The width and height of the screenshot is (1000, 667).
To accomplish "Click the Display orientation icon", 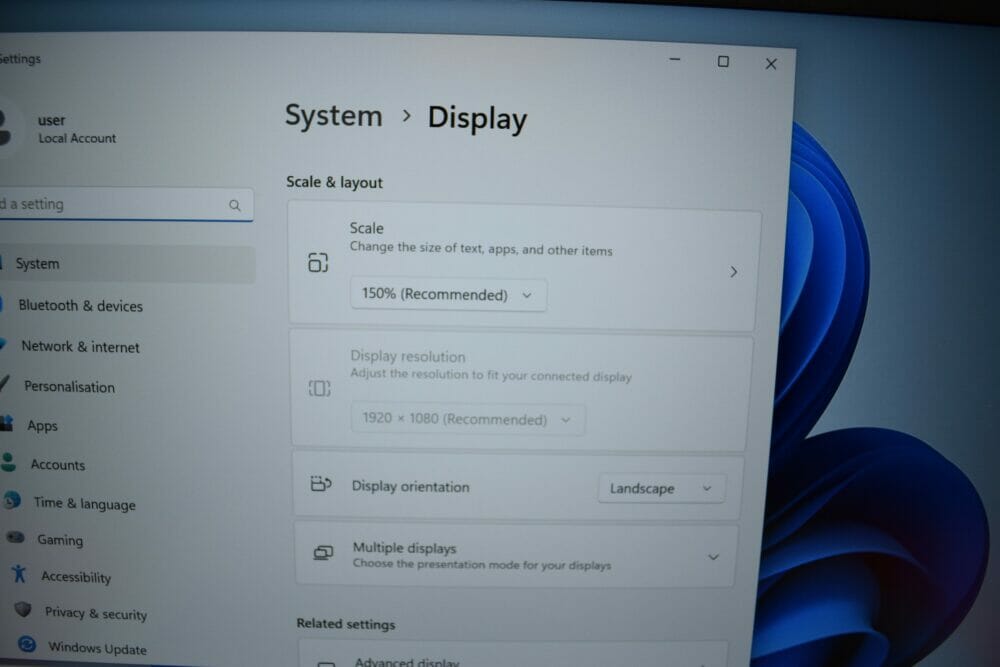I will tap(321, 484).
